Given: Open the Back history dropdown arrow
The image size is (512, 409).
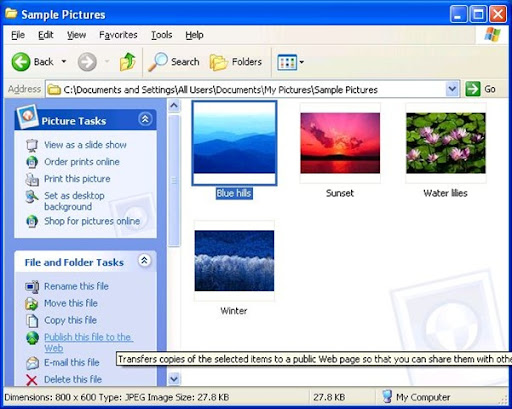Looking at the screenshot, I should pyautogui.click(x=64, y=62).
